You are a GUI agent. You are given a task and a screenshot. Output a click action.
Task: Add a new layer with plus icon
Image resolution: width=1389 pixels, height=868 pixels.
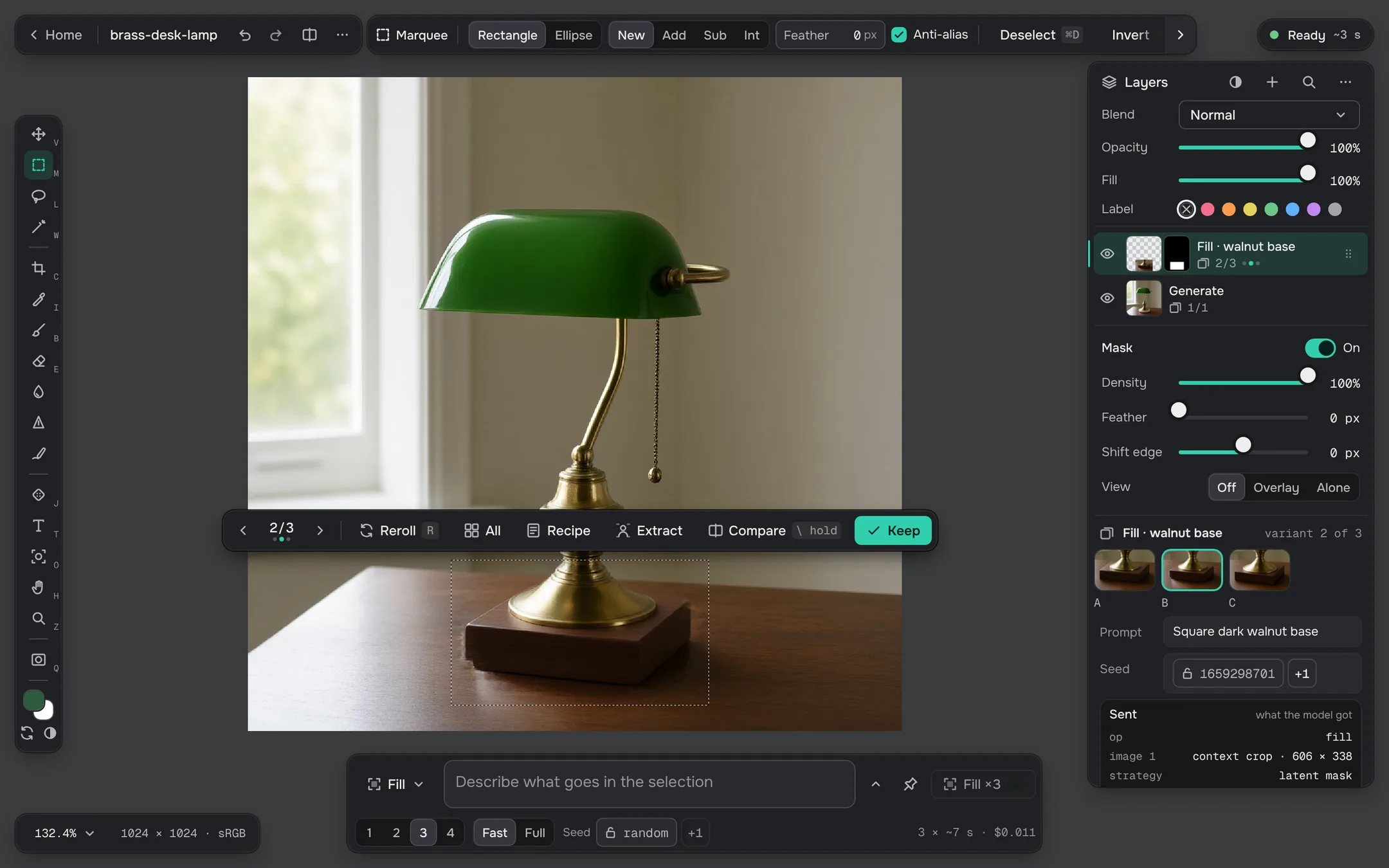click(x=1272, y=82)
